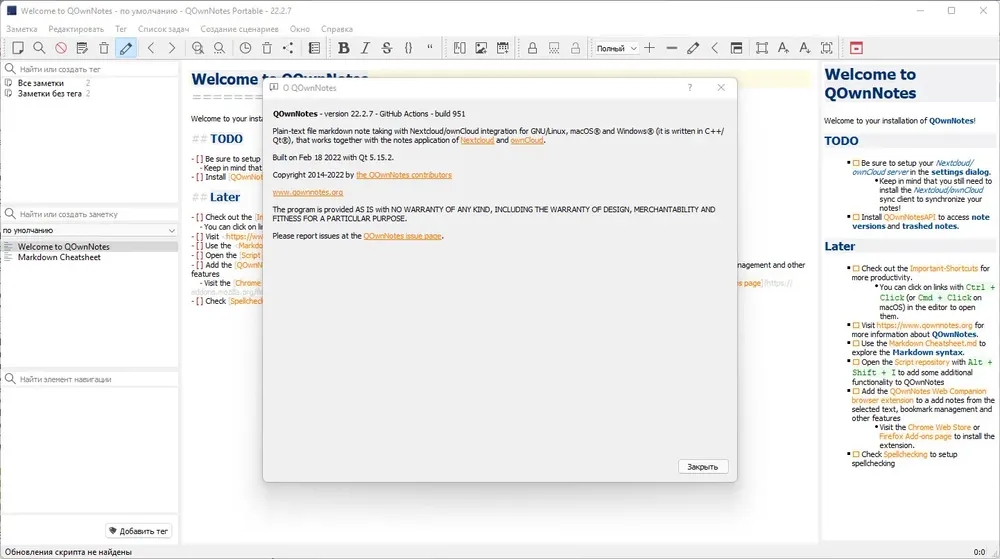Screen dimensions: 1000x559
Task: Select Markdown Cheatsheet in note list
Action: [x=59, y=258]
